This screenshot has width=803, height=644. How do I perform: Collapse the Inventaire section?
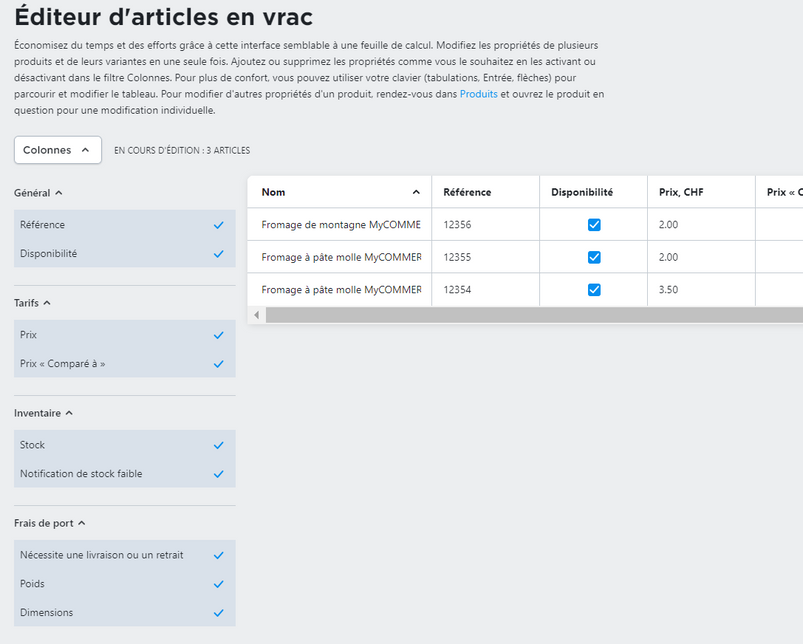[x=44, y=413]
